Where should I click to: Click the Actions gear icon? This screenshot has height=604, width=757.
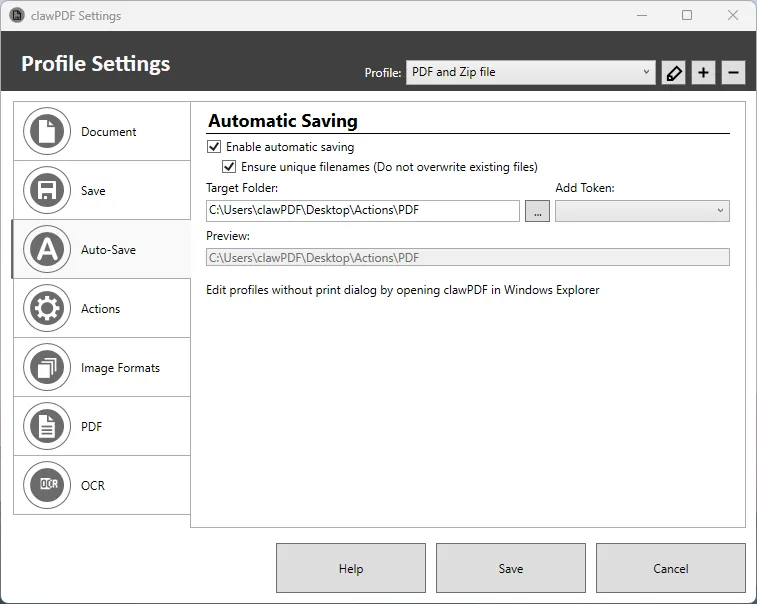(47, 309)
